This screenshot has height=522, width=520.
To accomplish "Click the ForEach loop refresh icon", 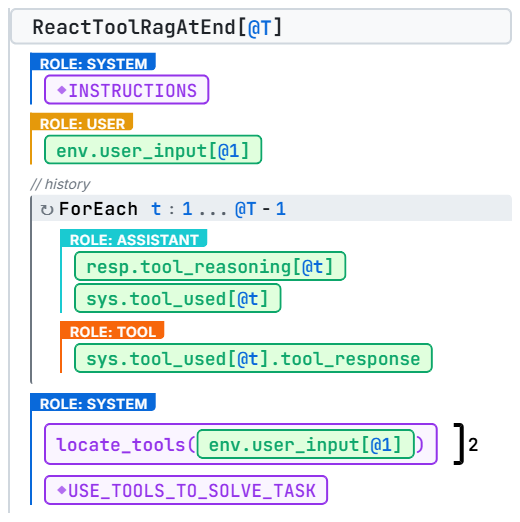I will click(47, 210).
